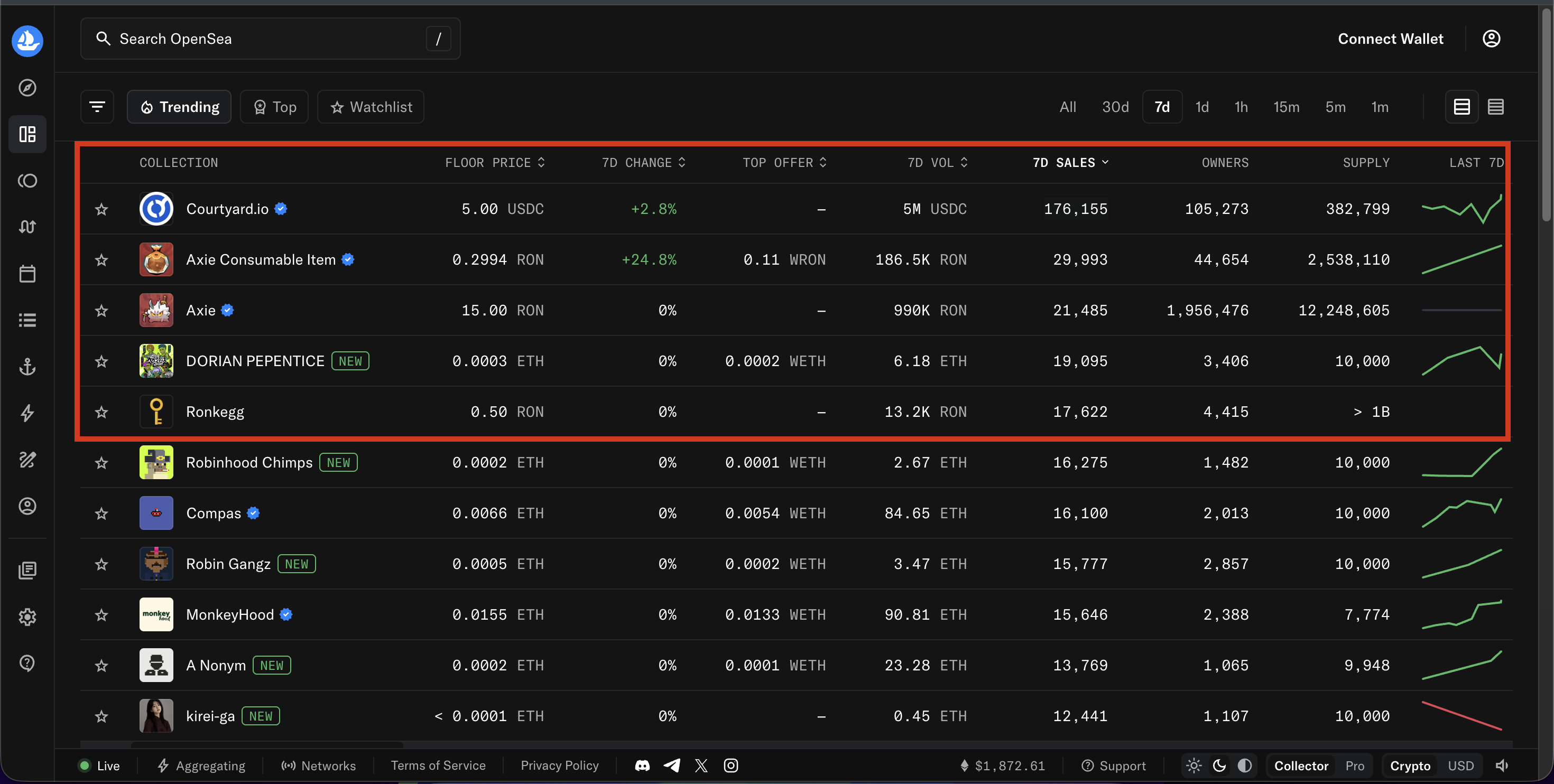
Task: Open the anchor rewards icon in sidebar
Action: pyautogui.click(x=27, y=367)
